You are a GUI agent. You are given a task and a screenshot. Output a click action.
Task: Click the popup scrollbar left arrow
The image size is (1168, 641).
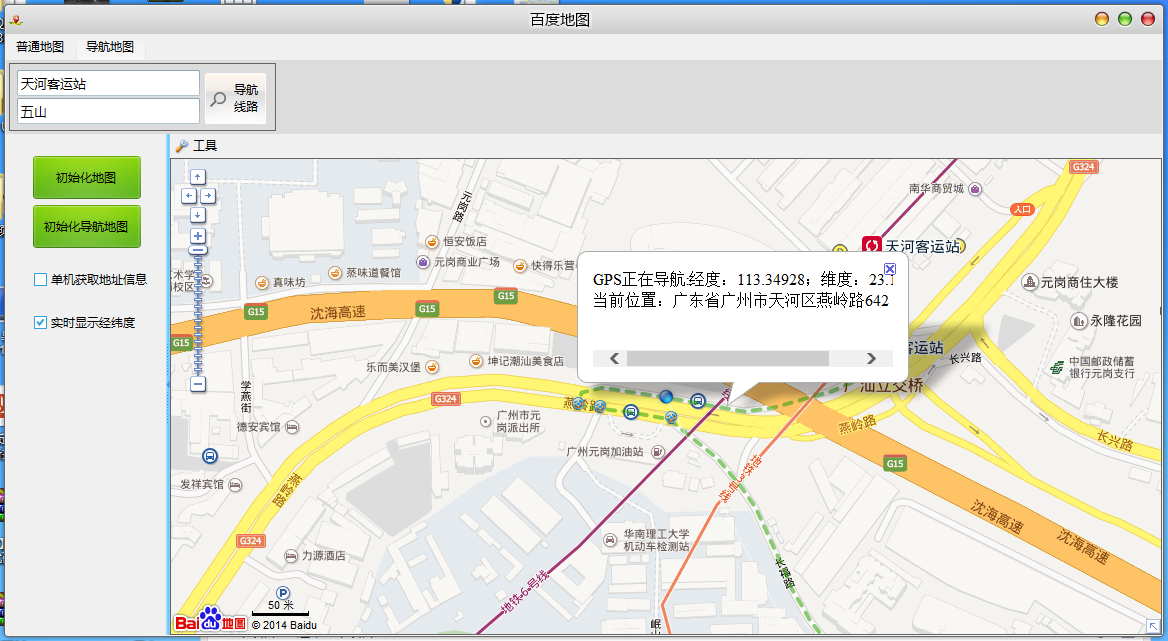point(614,359)
